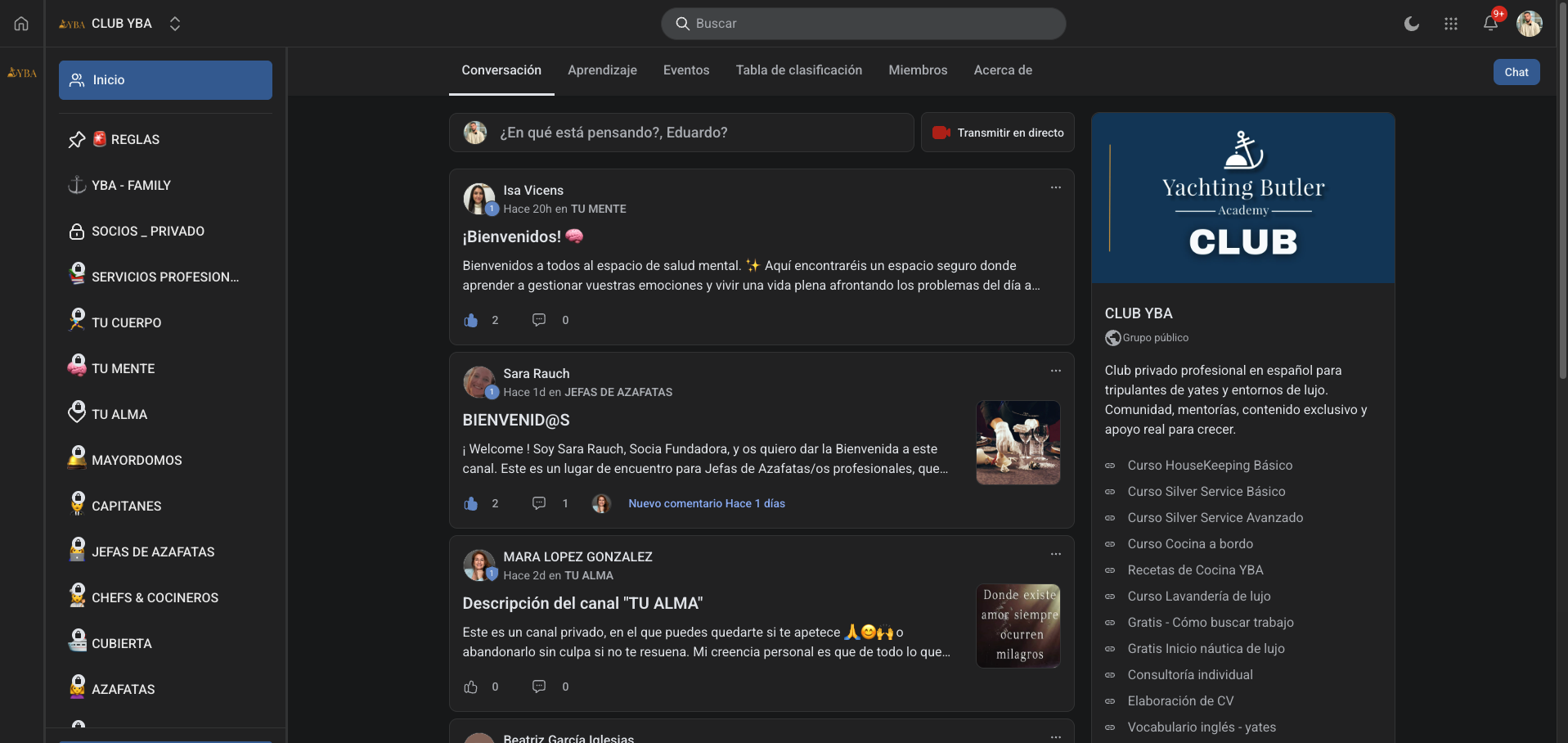Open options menu on Isa Vicens' post

click(x=1055, y=187)
